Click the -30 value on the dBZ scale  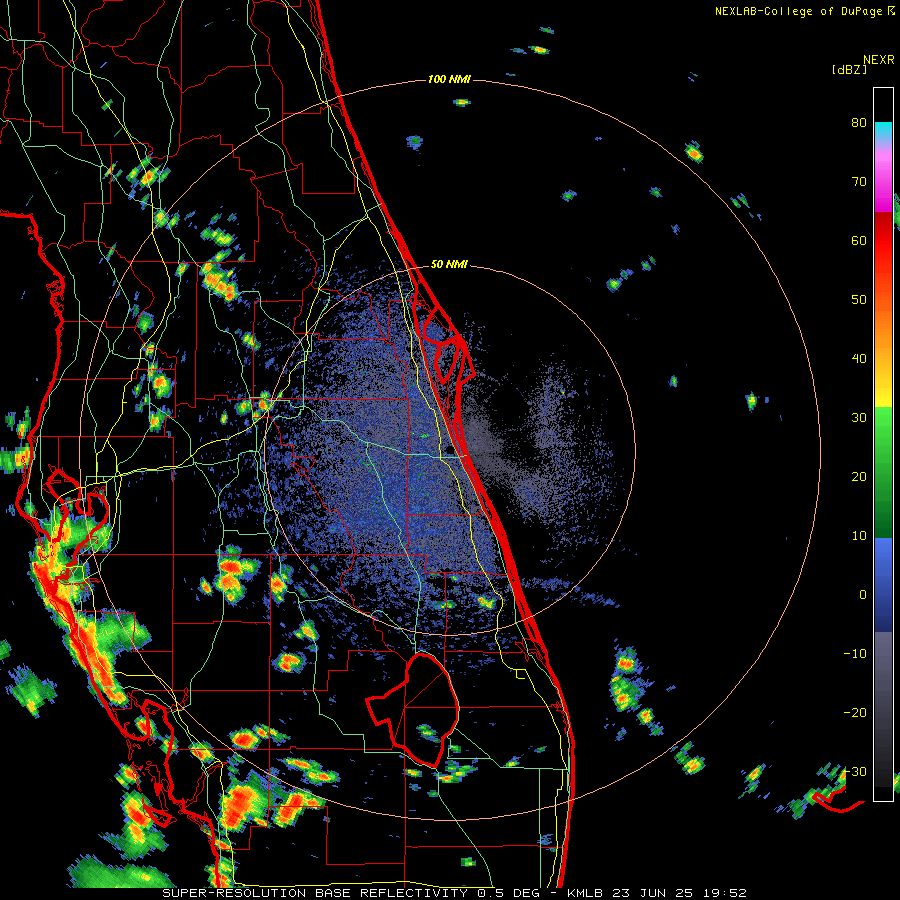click(855, 771)
